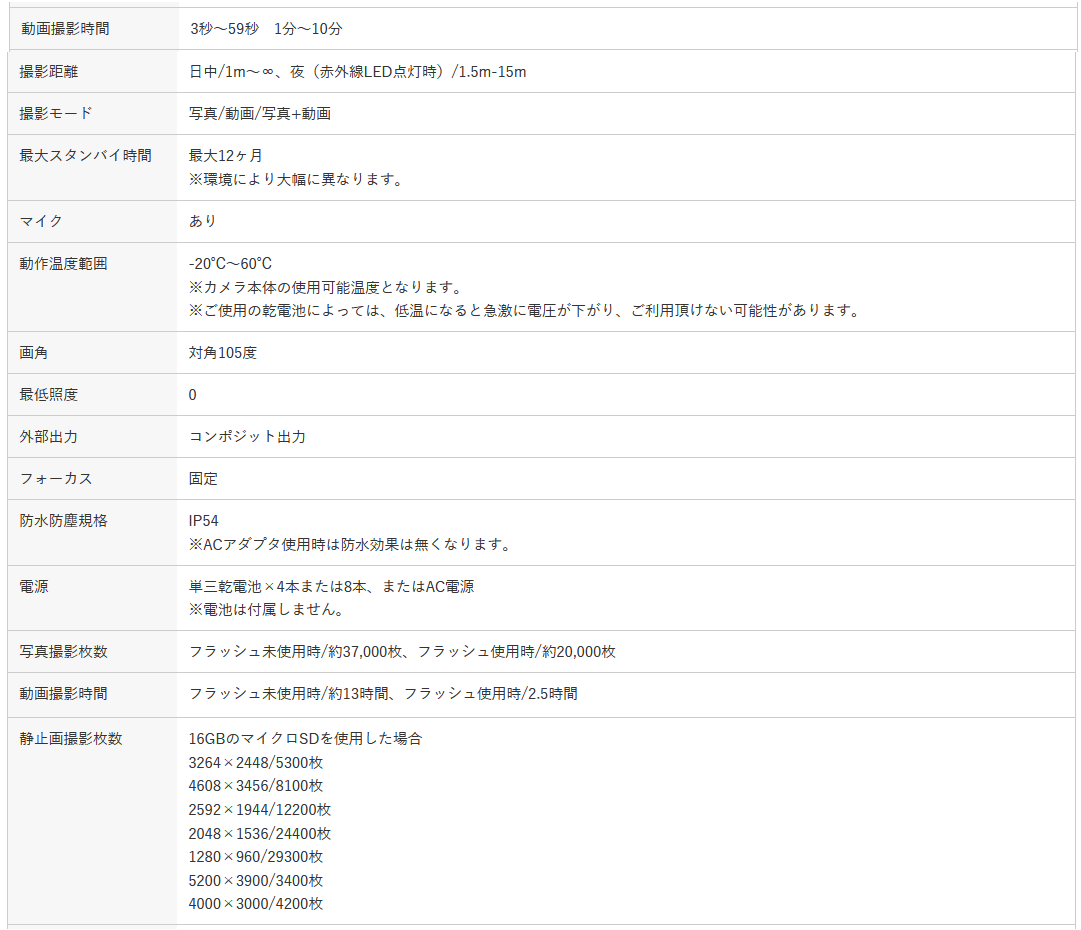Click the コンポジット出力 value text
The height and width of the screenshot is (930, 1081).
coord(247,437)
